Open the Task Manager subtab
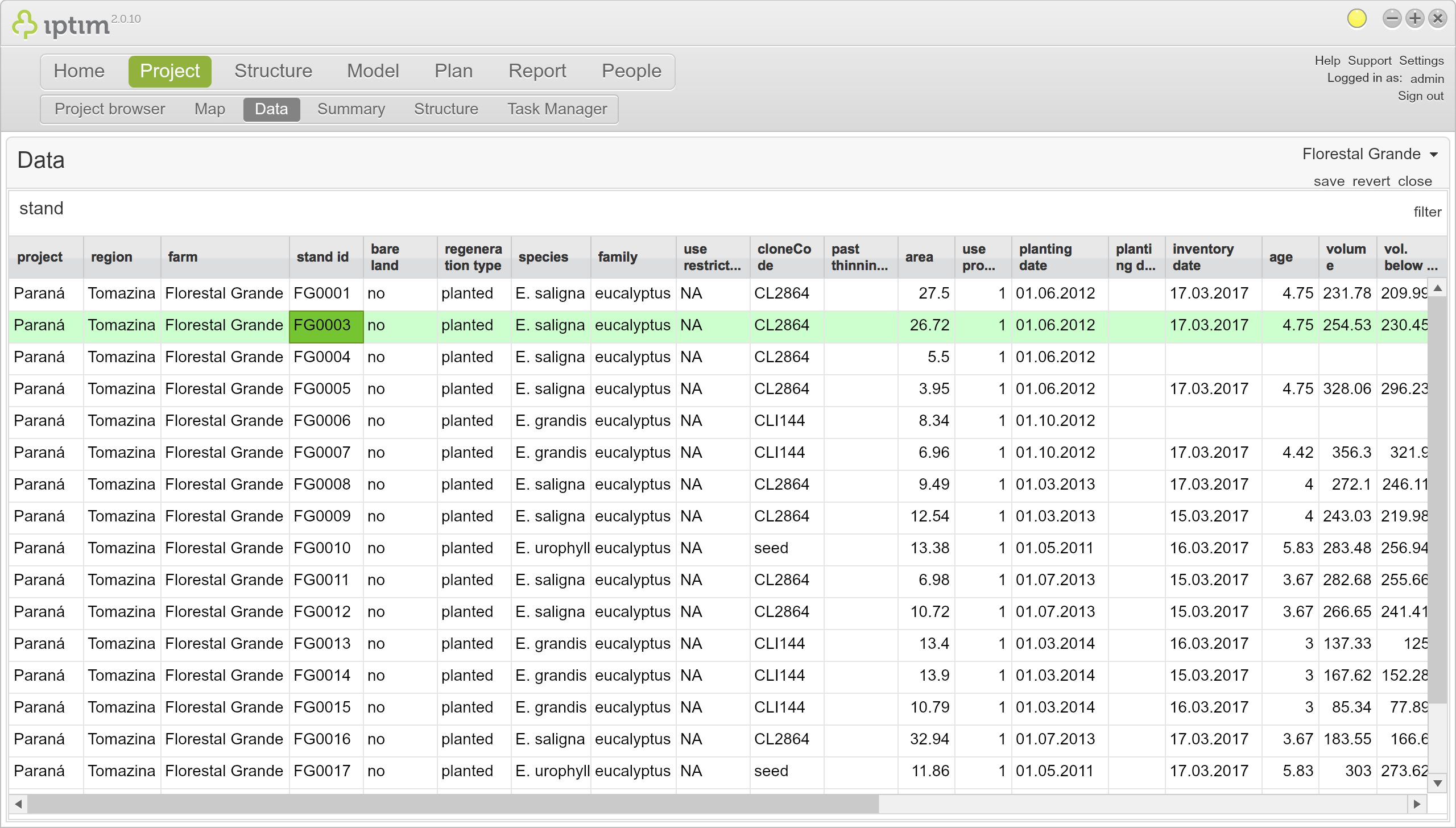Image resolution: width=1456 pixels, height=828 pixels. [557, 109]
